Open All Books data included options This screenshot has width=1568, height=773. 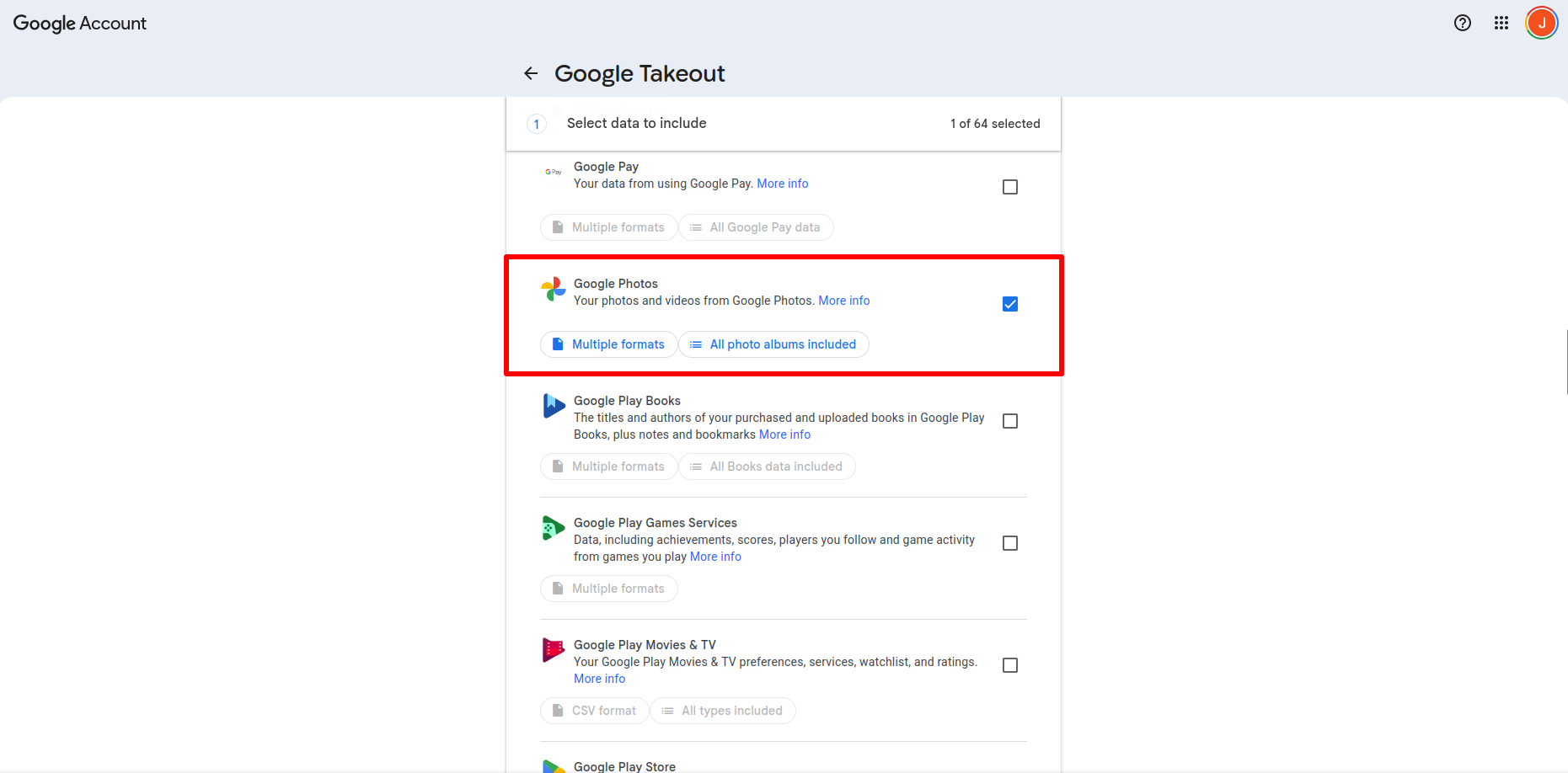point(767,466)
